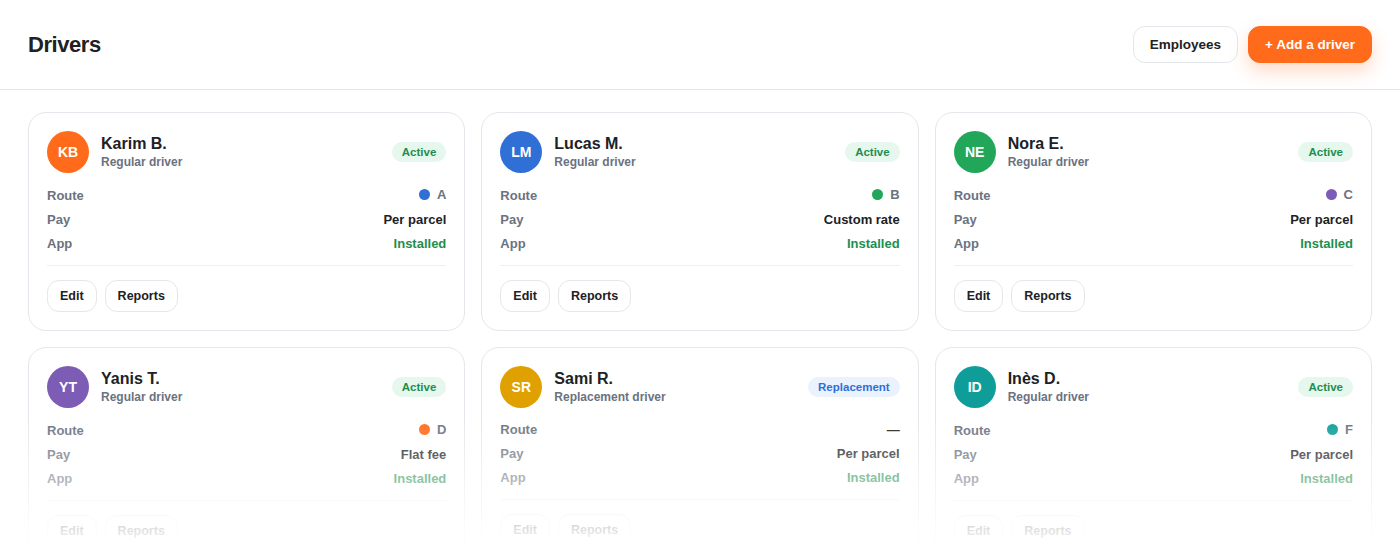Click Installed app status for Lucas M.
The height and width of the screenshot is (555, 1400).
(x=873, y=244)
